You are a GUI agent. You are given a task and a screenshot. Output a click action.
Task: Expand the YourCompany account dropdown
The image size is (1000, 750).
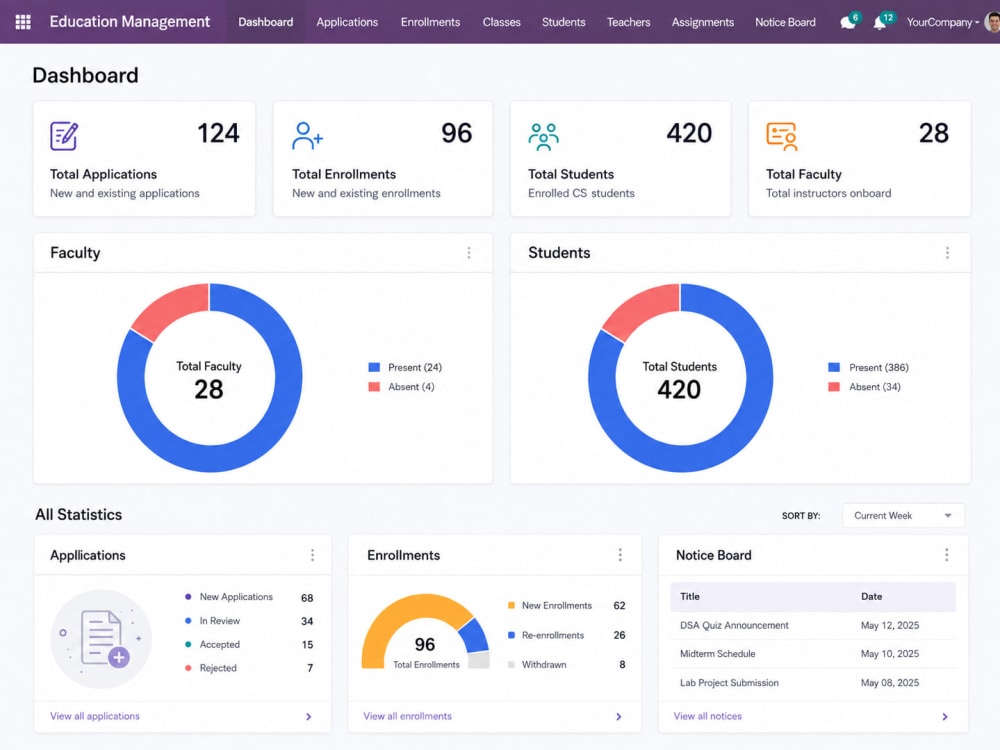tap(943, 22)
